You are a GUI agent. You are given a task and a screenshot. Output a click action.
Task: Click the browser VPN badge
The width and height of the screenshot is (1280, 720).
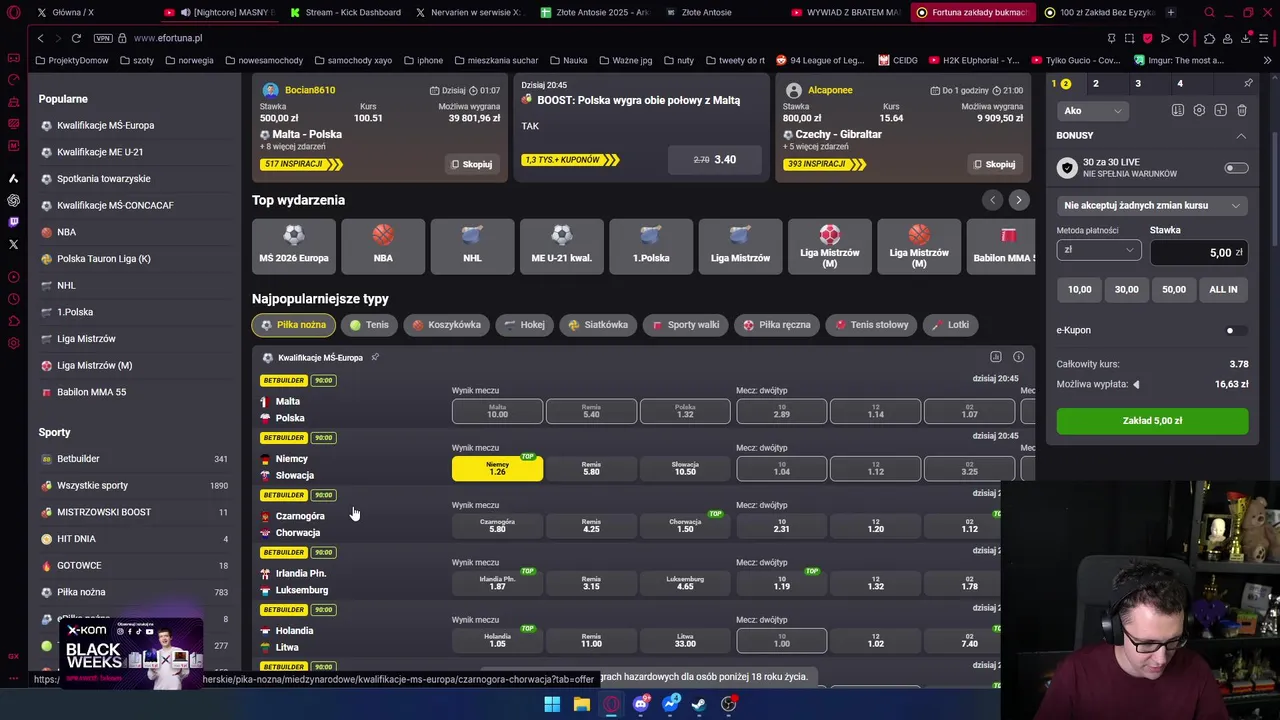pyautogui.click(x=103, y=38)
